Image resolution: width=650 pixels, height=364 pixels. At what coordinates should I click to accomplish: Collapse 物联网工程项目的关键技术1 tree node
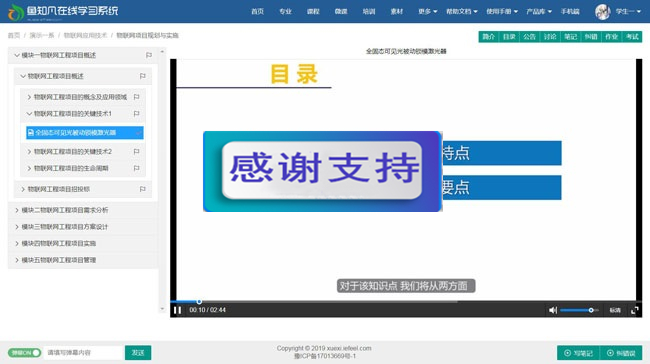coord(29,114)
